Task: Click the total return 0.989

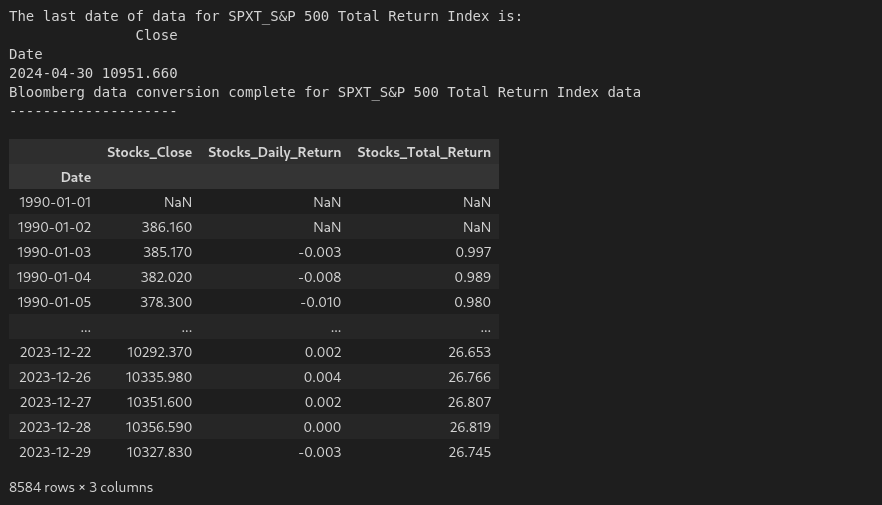Action: pos(472,277)
